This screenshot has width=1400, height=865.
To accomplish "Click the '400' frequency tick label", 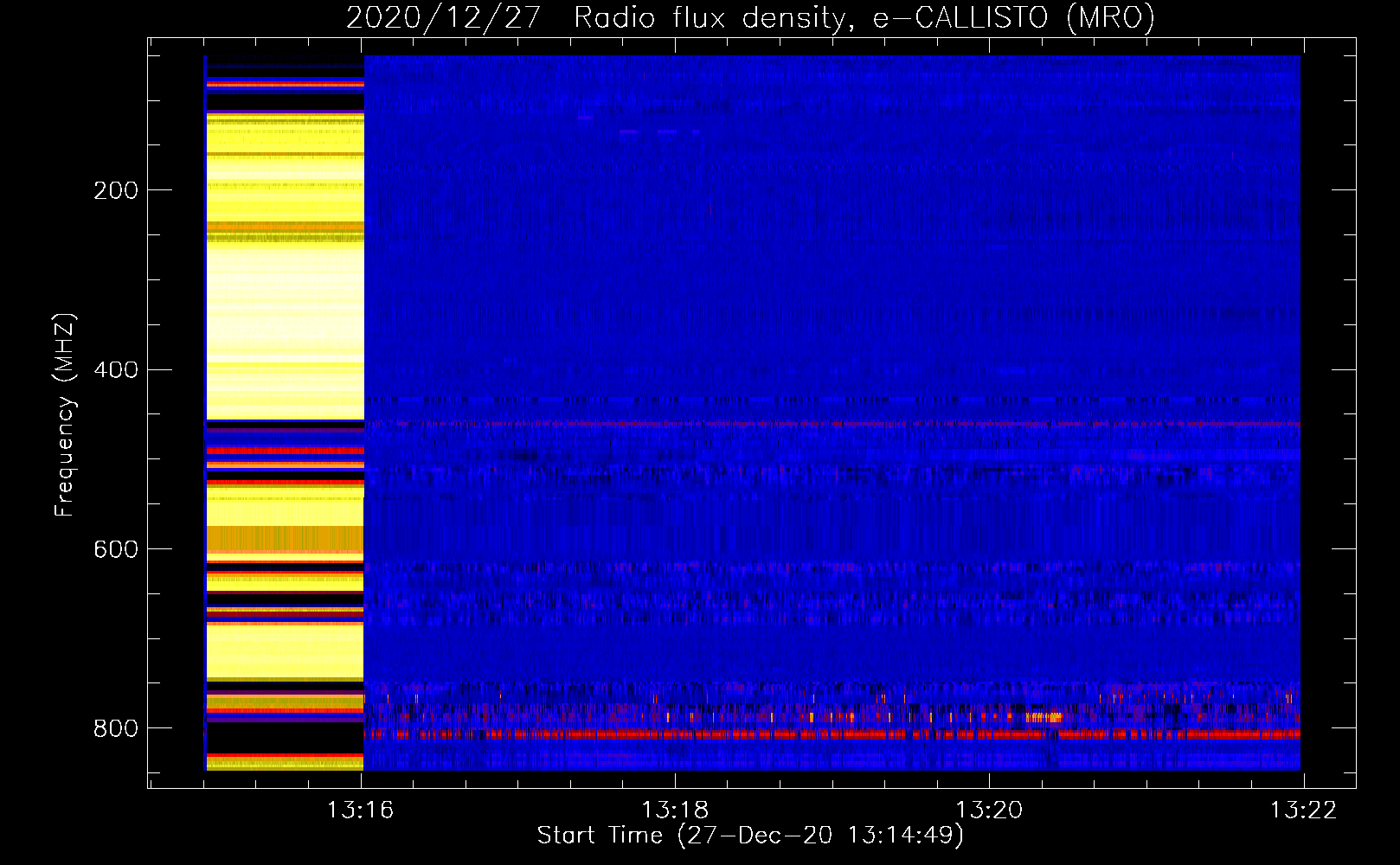I will coord(116,370).
